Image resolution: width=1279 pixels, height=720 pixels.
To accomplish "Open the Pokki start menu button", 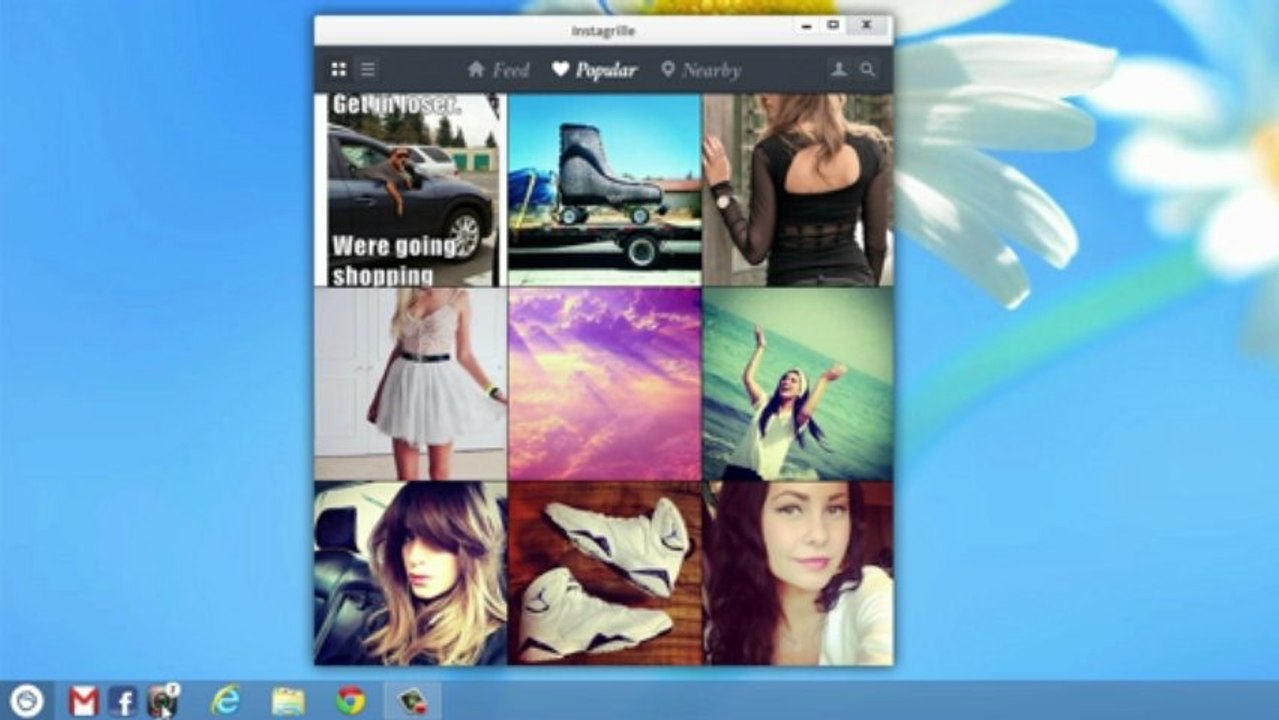I will pyautogui.click(x=26, y=700).
